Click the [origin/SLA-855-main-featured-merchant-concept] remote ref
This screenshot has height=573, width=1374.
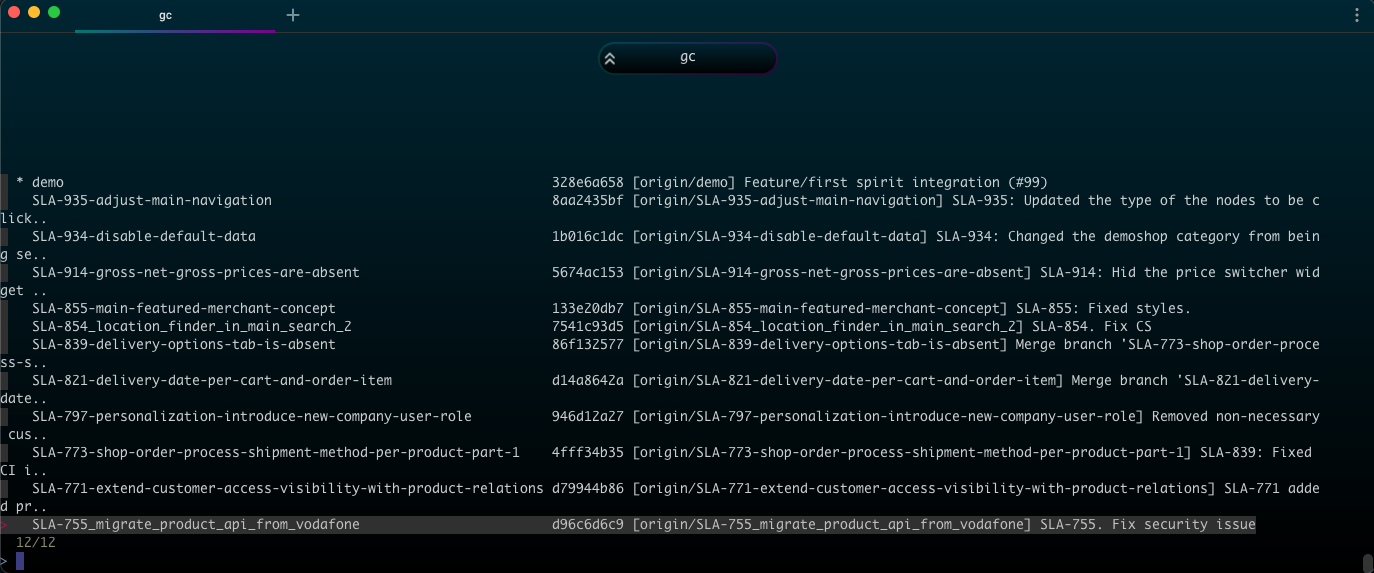pos(820,309)
